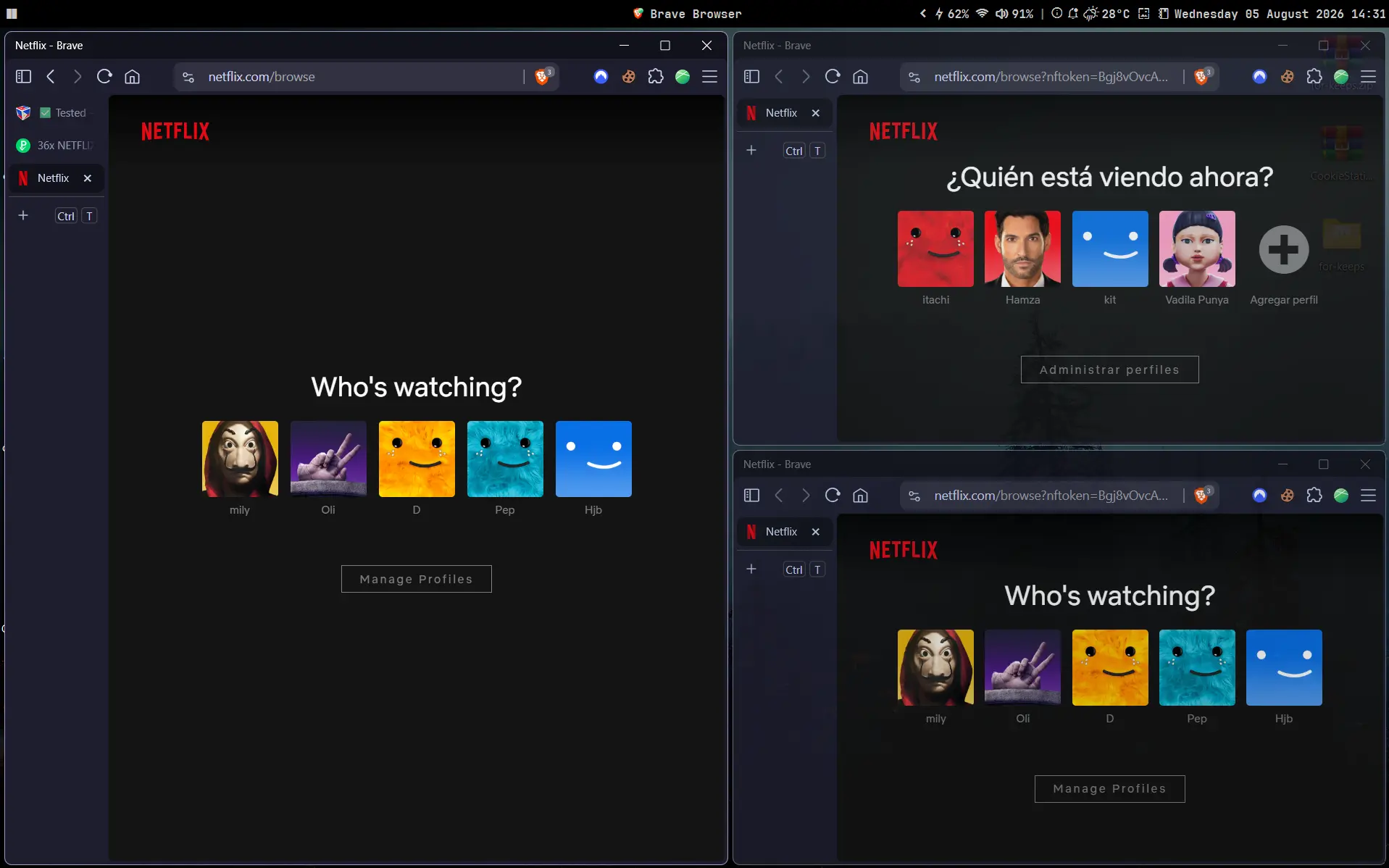Toggle the sidebar panel in the top-right window
The width and height of the screenshot is (1389, 868).
point(752,77)
